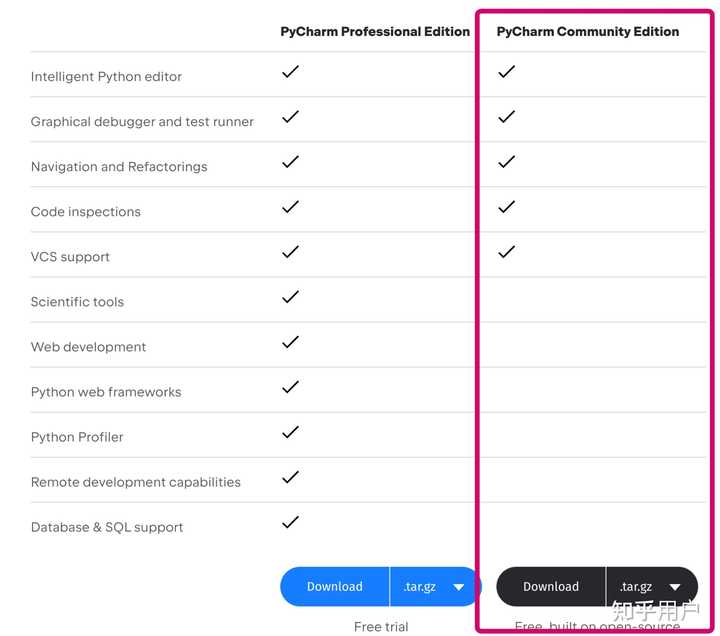
Task: Select the PyCharm Community Edition column header
Action: (x=588, y=32)
